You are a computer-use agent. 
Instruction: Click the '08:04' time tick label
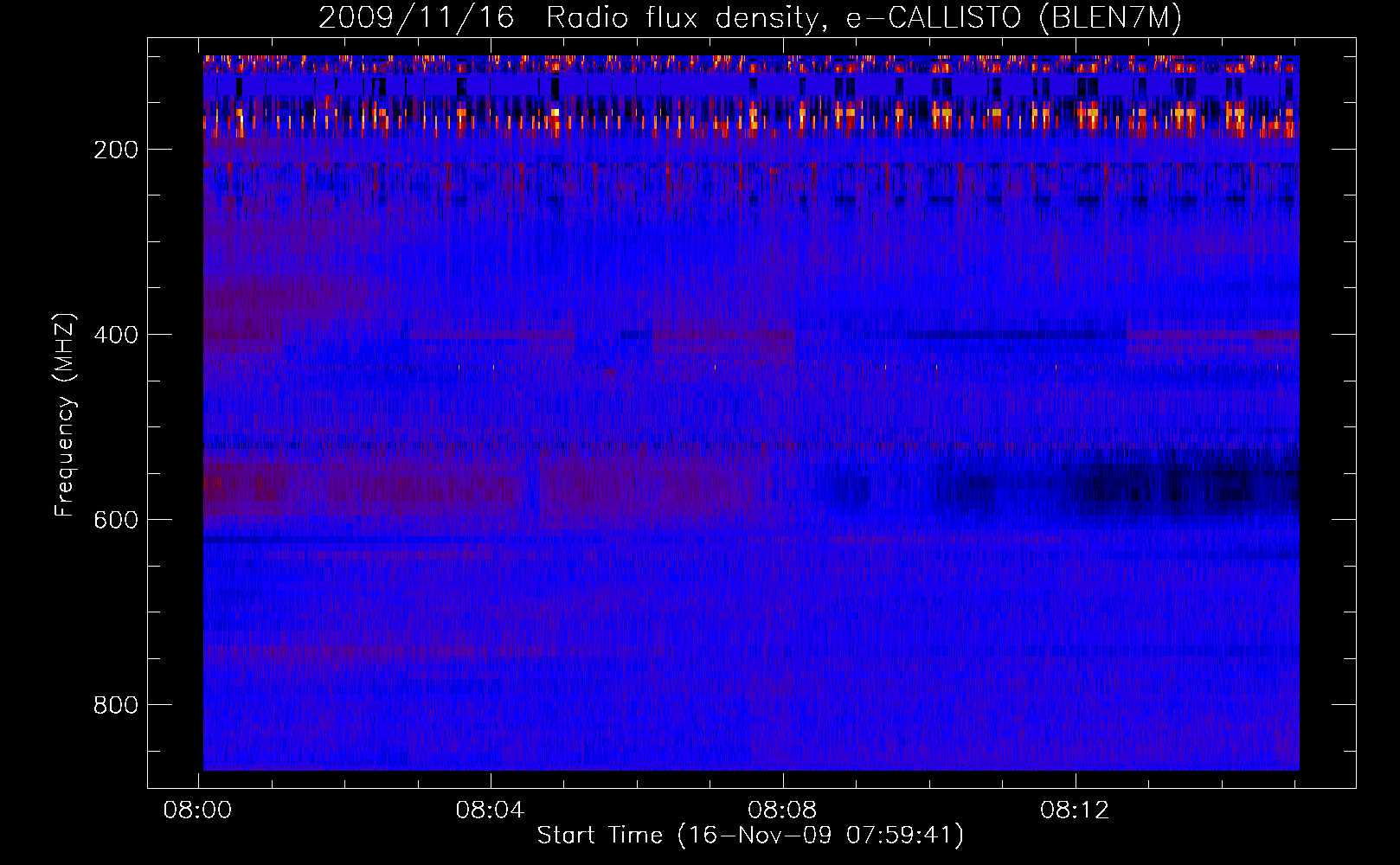(x=490, y=811)
